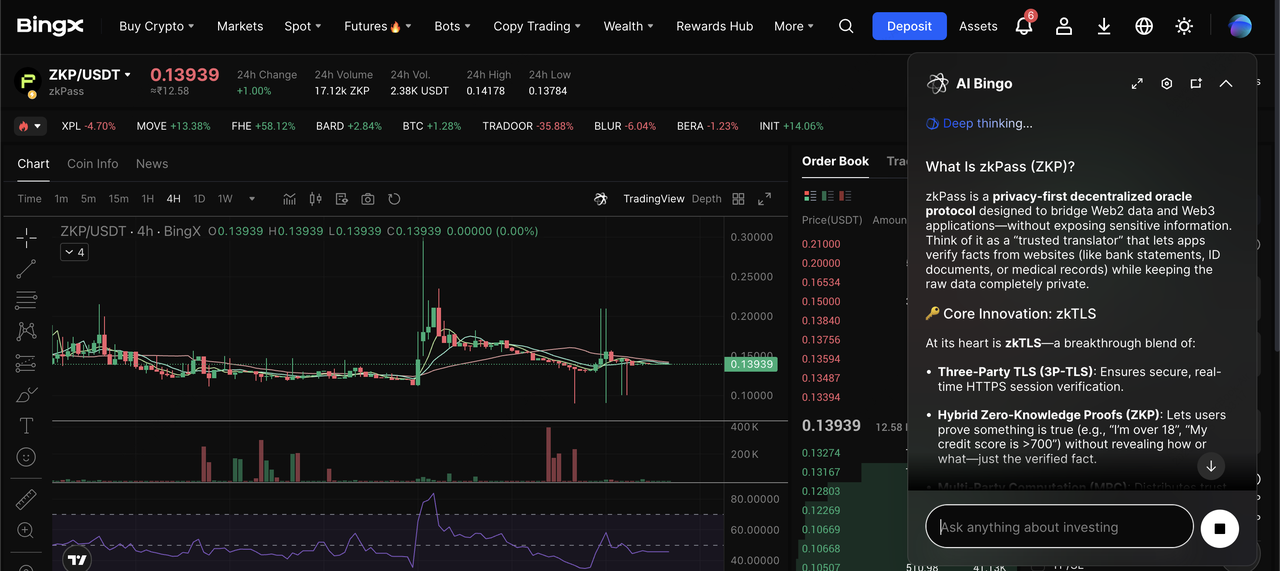The image size is (1280, 571).
Task: Select the trend line drawing tool
Action: (x=27, y=269)
